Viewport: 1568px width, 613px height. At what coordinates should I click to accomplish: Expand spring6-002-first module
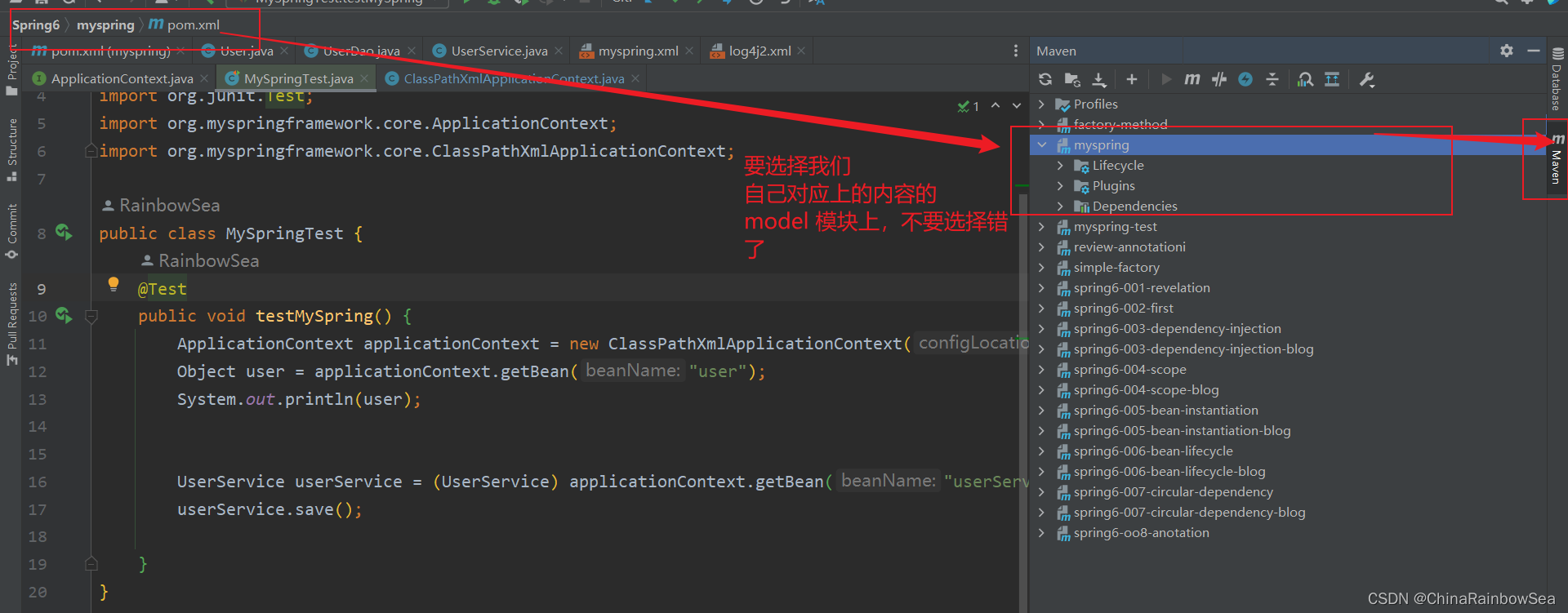coord(1042,308)
